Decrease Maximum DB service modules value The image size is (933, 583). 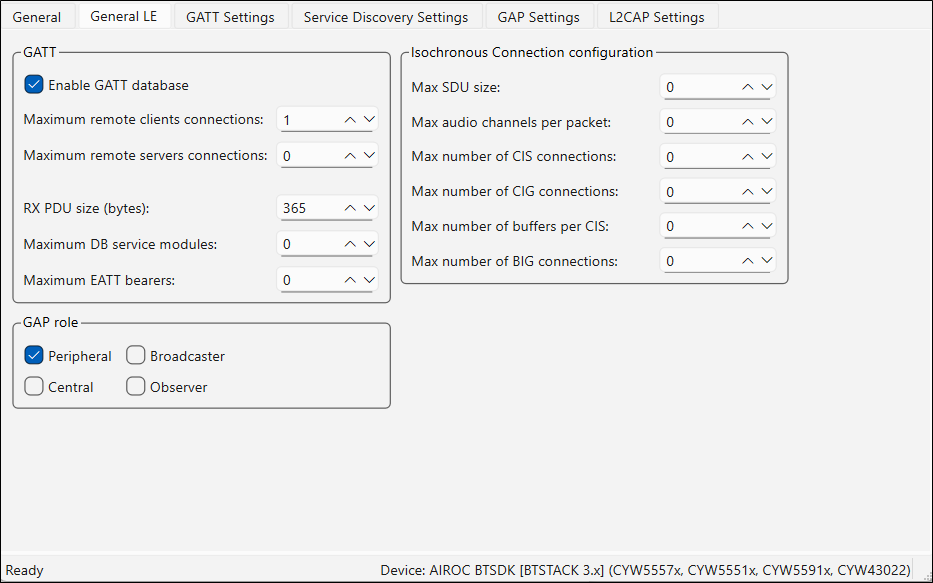(368, 244)
